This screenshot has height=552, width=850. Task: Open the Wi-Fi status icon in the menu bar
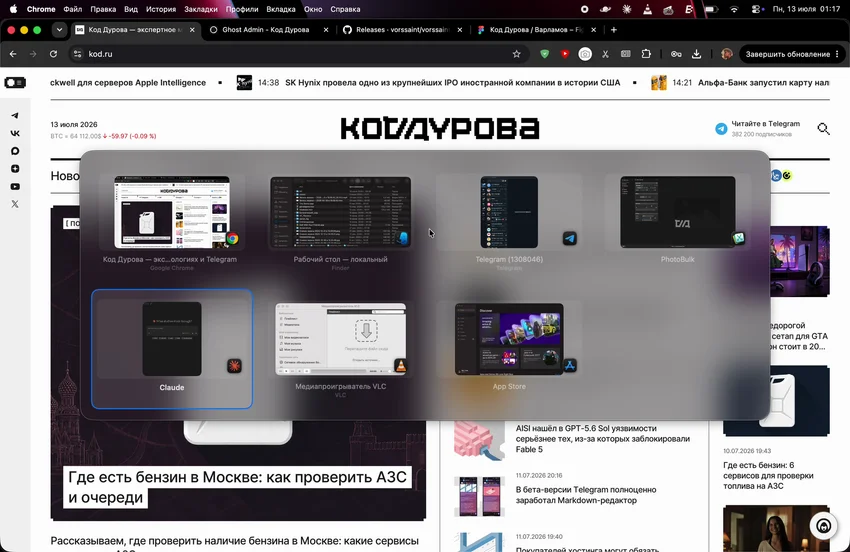(734, 9)
